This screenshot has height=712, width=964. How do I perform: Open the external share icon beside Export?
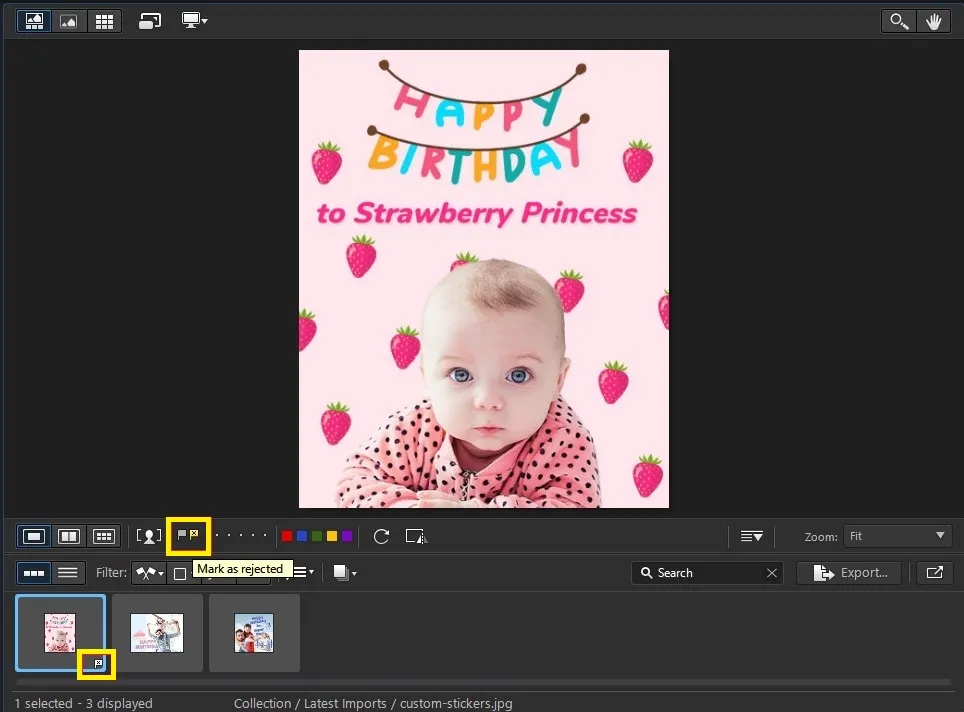pyautogui.click(x=934, y=573)
